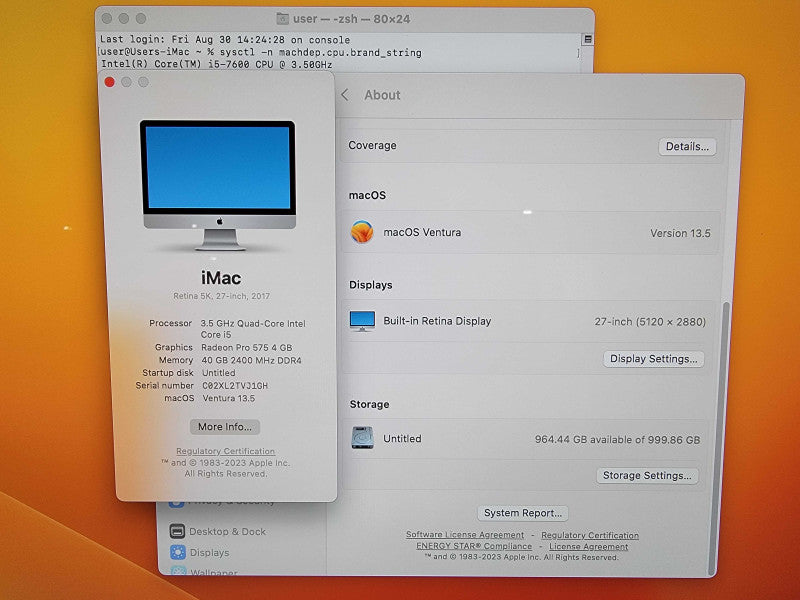800x600 pixels.
Task: Click the macOS Ventura logo icon
Action: click(x=362, y=232)
